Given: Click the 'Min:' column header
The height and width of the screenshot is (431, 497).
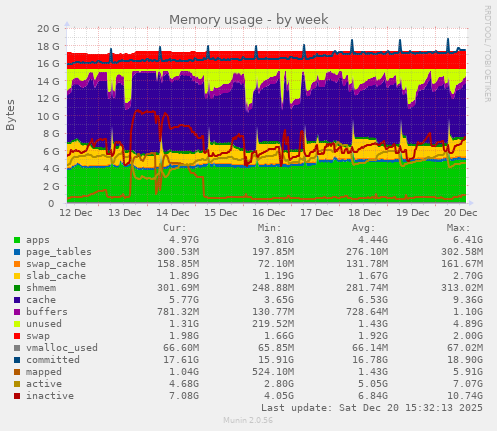Looking at the screenshot, I should coord(269,228).
